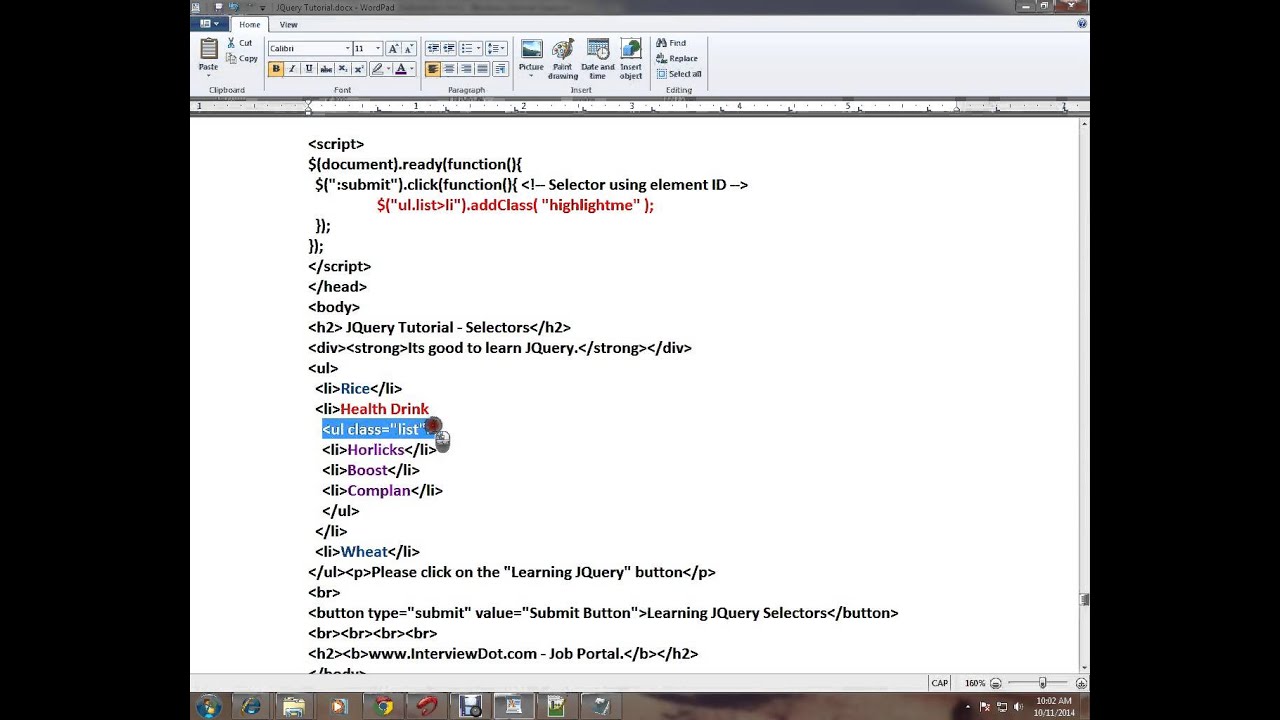Click the addClass highlightme code line
Image resolution: width=1280 pixels, height=720 pixels.
pos(515,205)
